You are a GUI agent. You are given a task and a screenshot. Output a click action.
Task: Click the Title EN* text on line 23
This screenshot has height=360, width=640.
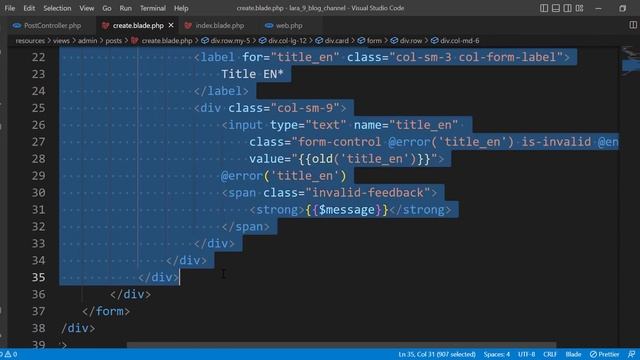pyautogui.click(x=252, y=74)
